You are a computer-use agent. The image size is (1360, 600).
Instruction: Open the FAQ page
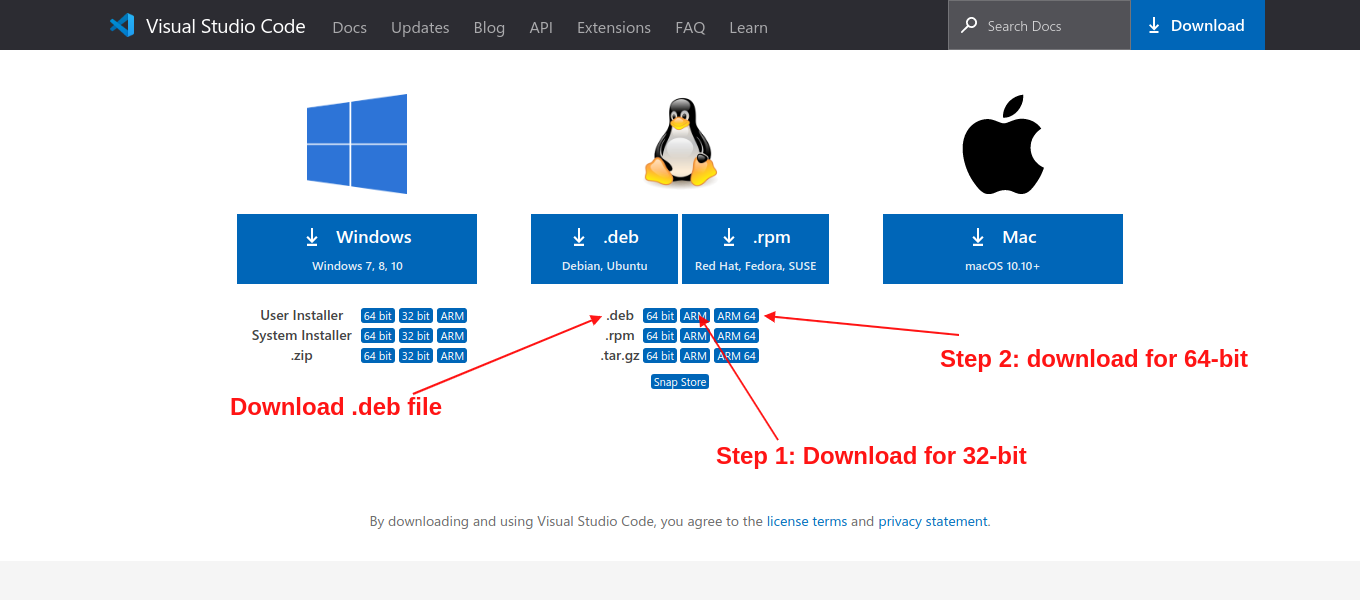[690, 28]
